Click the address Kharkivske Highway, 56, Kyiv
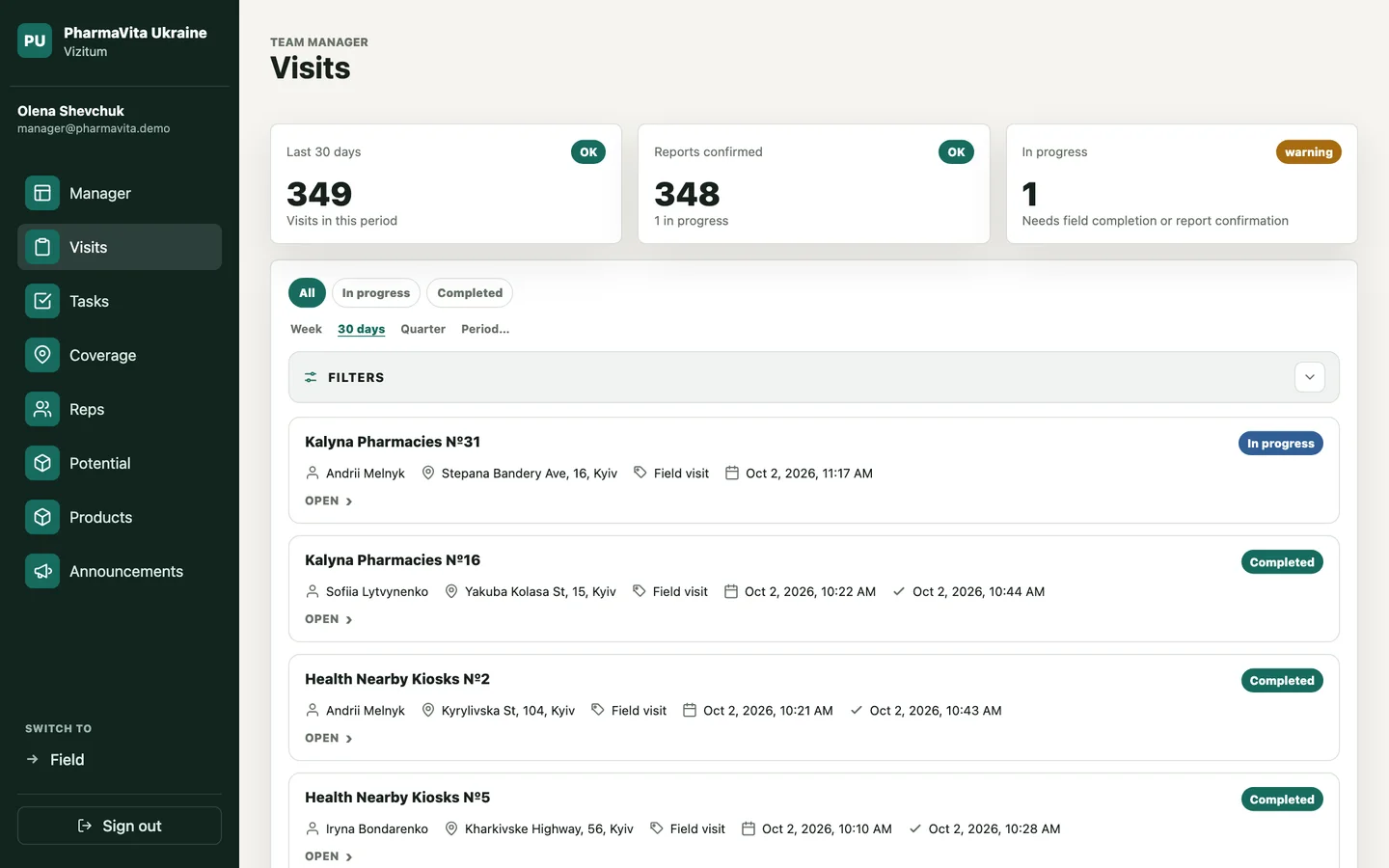 [x=549, y=828]
